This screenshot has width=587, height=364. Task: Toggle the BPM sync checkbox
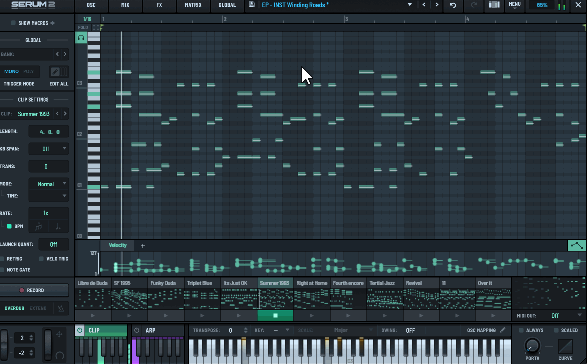pos(9,226)
